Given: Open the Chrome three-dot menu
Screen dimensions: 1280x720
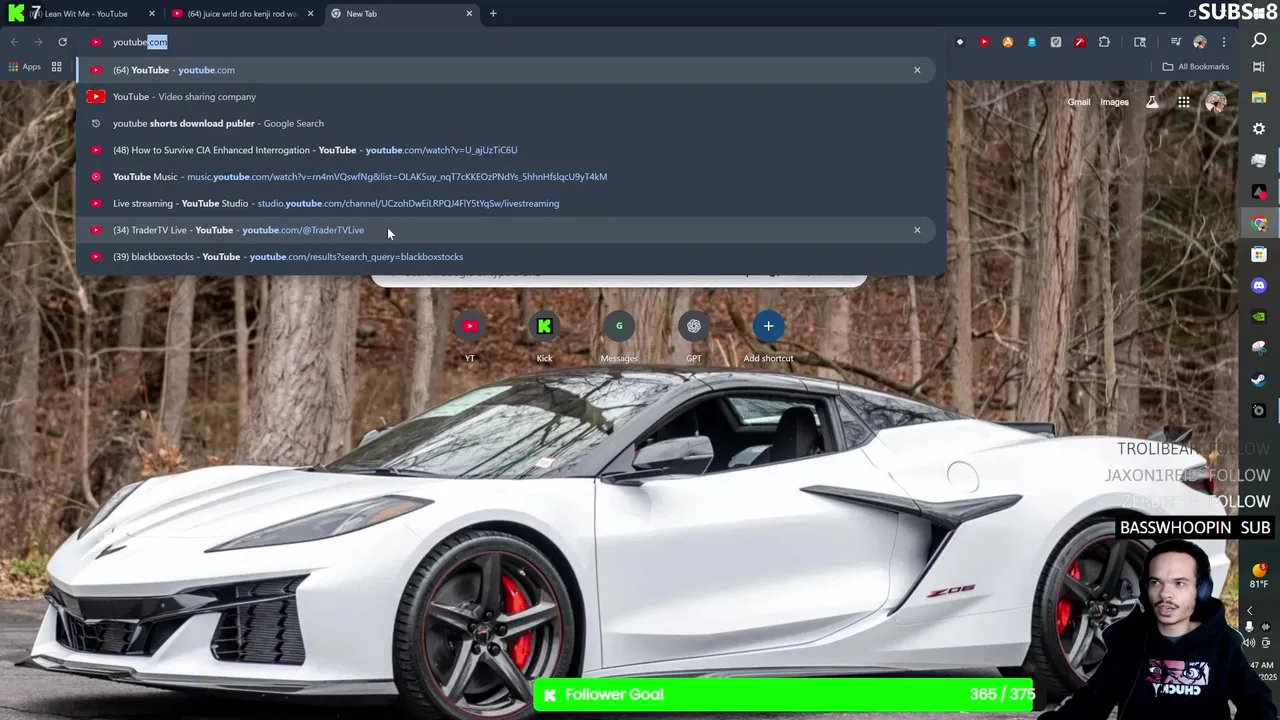Looking at the screenshot, I should pos(1223,42).
